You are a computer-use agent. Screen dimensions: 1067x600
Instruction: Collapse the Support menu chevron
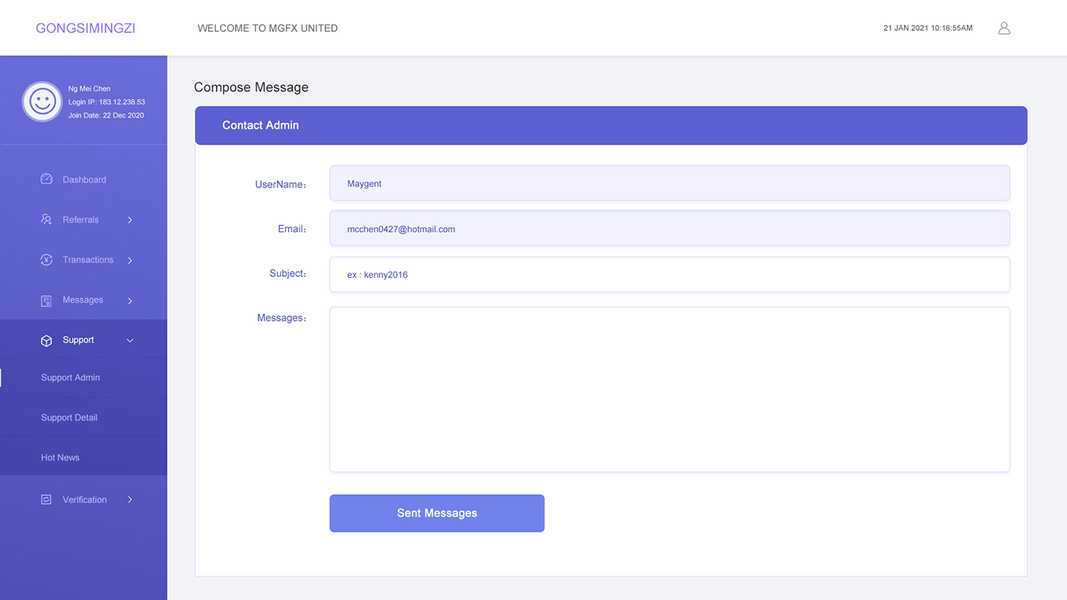[x=130, y=340]
